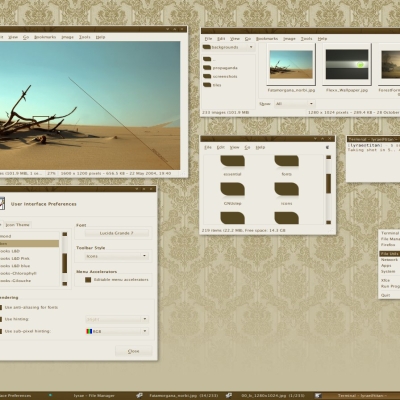Open the screenshots folder in the gThumb sidebar

click(220, 76)
